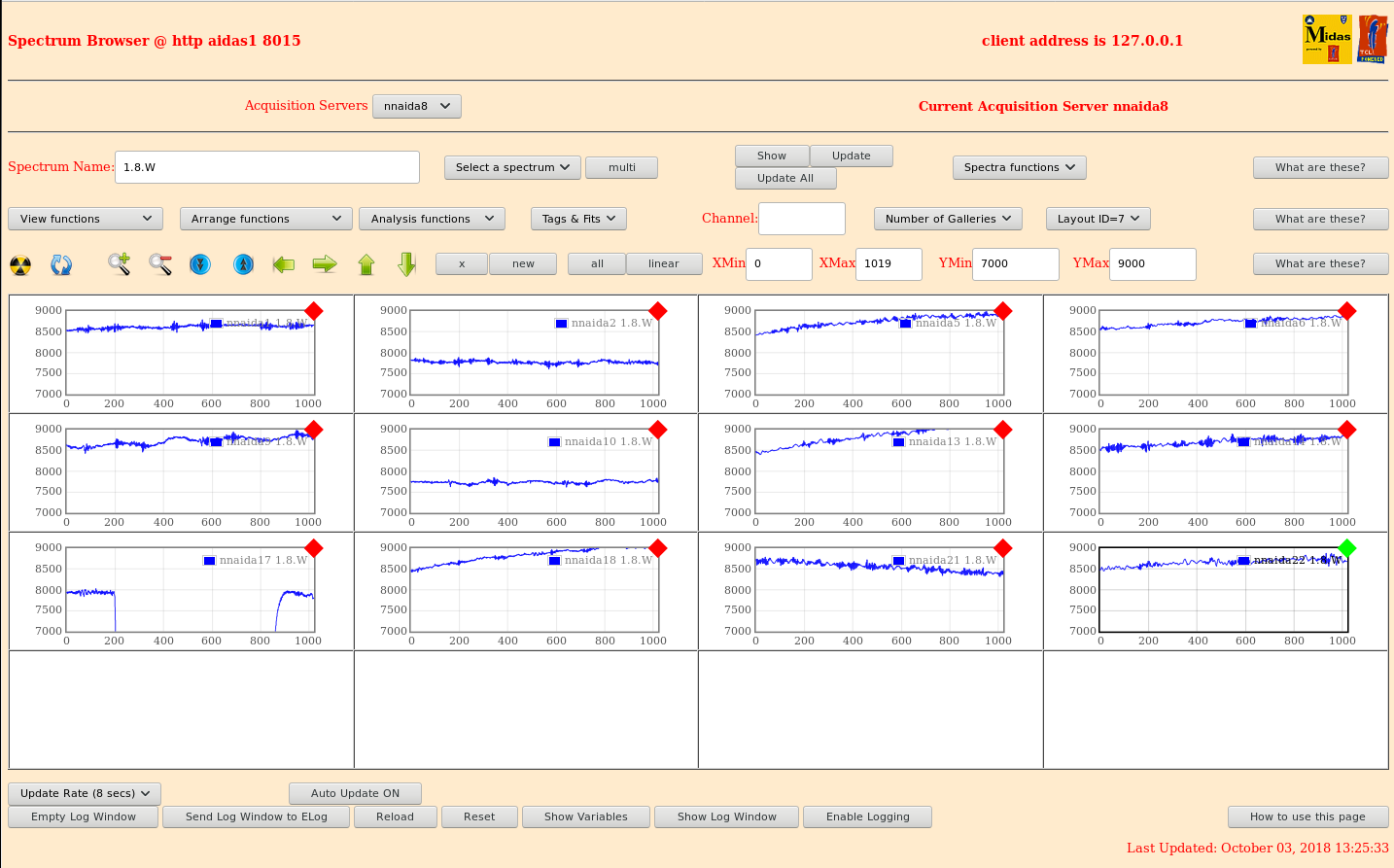The height and width of the screenshot is (868, 1394).
Task: Click the red diamond on nnaida21 plot
Action: [1003, 548]
